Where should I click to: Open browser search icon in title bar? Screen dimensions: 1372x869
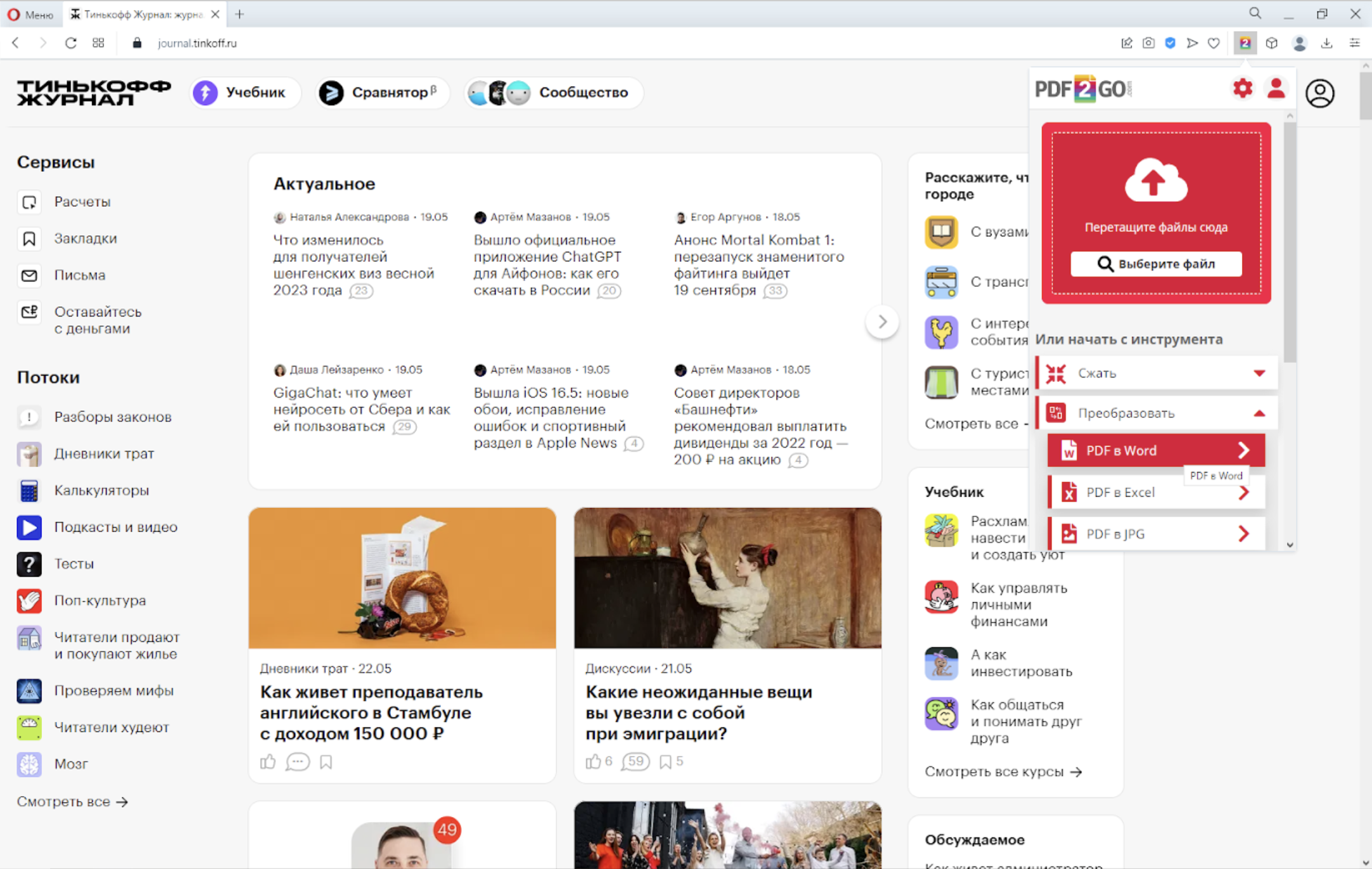[1255, 13]
